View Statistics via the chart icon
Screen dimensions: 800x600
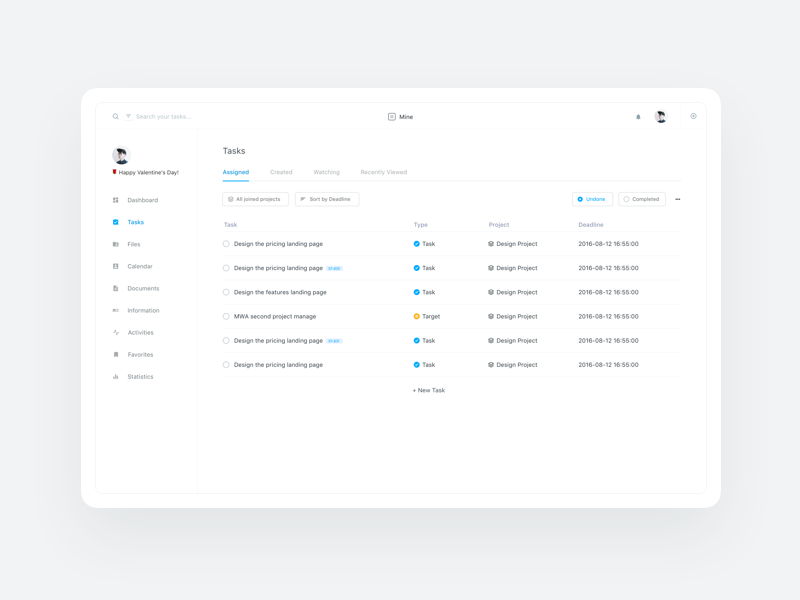tap(116, 376)
